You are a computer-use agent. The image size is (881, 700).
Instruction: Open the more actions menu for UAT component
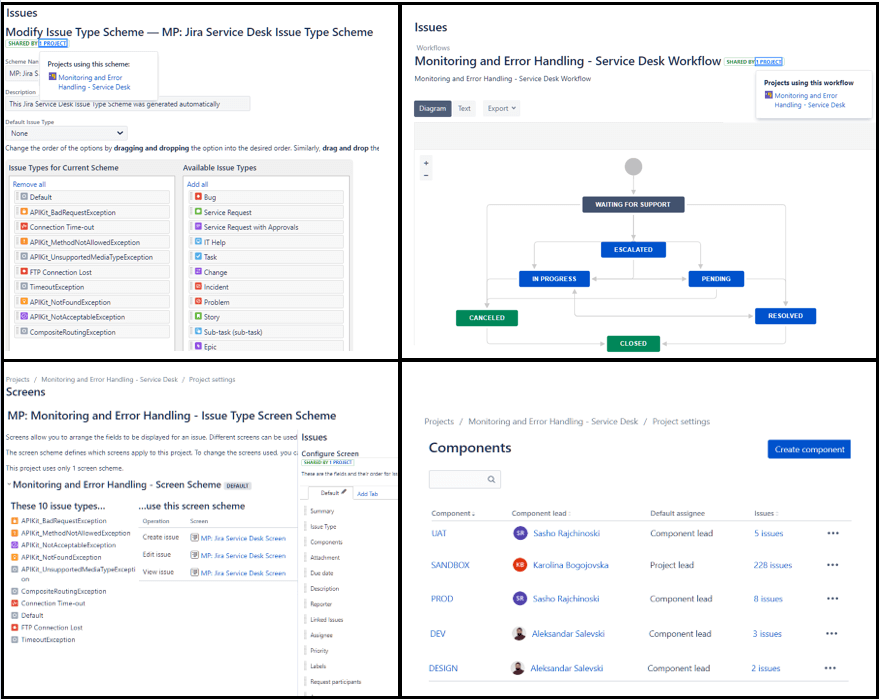point(833,533)
